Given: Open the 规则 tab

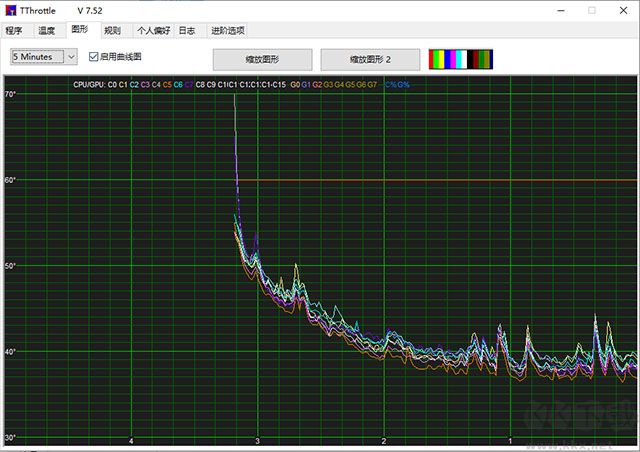Looking at the screenshot, I should tap(113, 31).
